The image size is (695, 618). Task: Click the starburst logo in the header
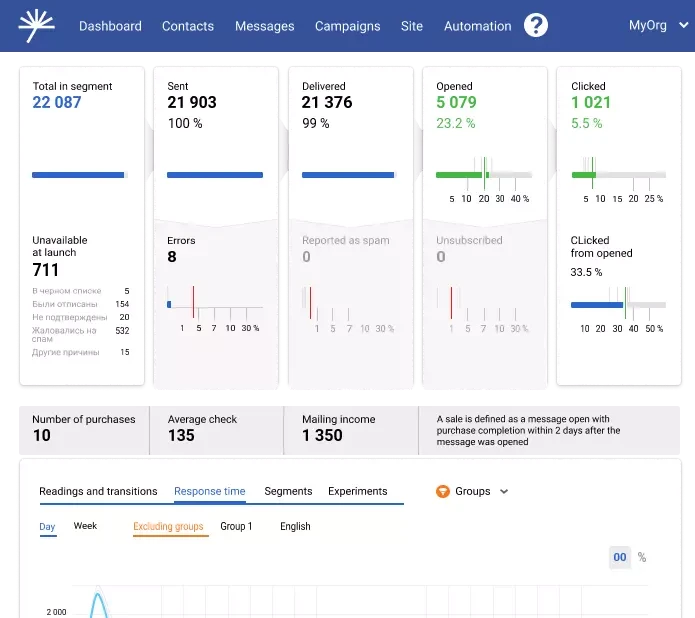[x=37, y=25]
